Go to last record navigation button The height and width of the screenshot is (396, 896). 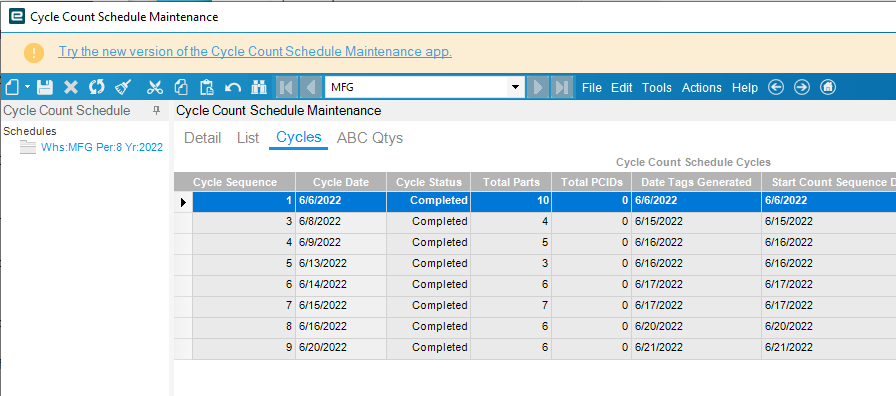pyautogui.click(x=562, y=87)
